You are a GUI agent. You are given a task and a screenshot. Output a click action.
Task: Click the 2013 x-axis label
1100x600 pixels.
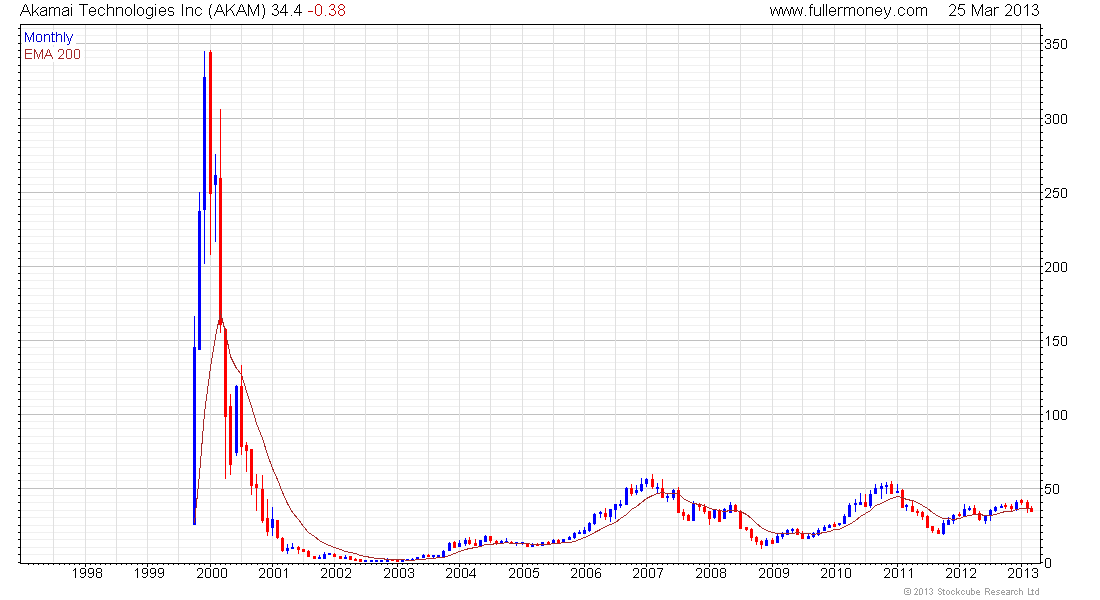tap(1023, 573)
